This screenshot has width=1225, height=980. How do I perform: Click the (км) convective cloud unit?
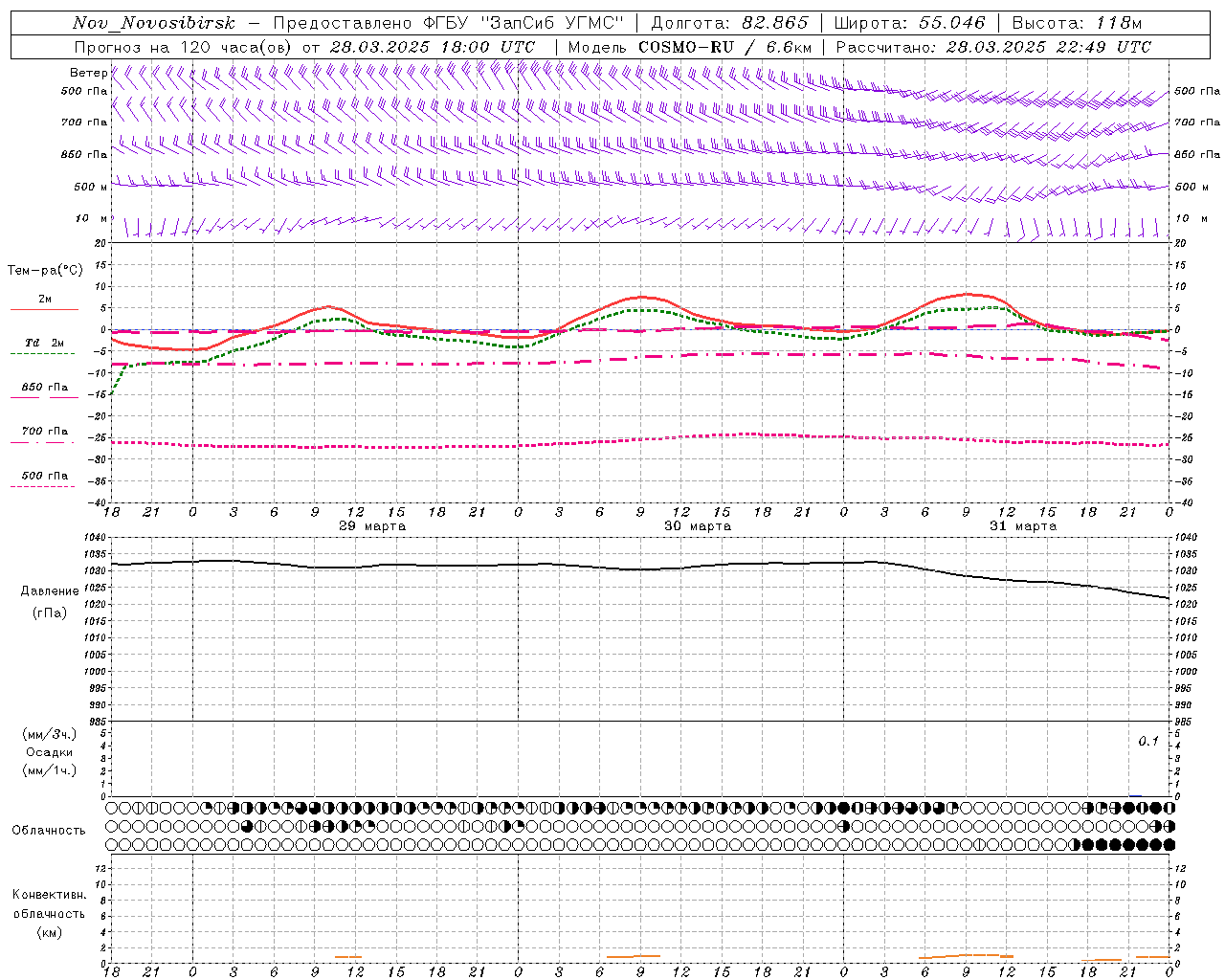point(50,932)
